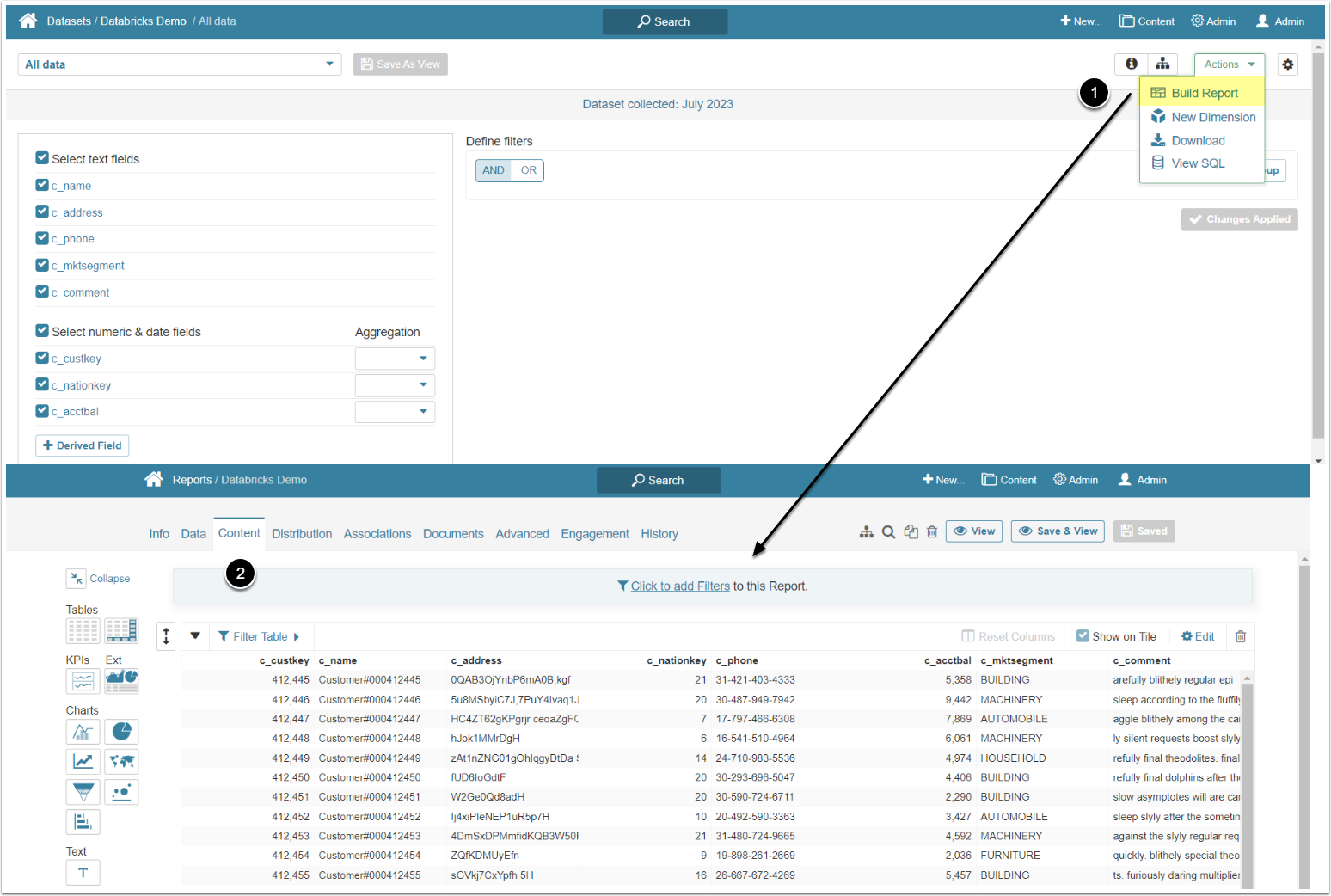Viewport: 1331px width, 896px height.
Task: Open the New menu in Reports header
Action: click(943, 480)
